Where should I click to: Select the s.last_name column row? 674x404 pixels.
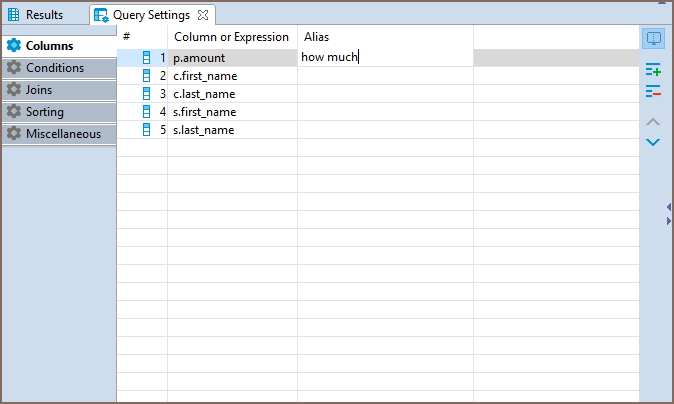[377, 130]
